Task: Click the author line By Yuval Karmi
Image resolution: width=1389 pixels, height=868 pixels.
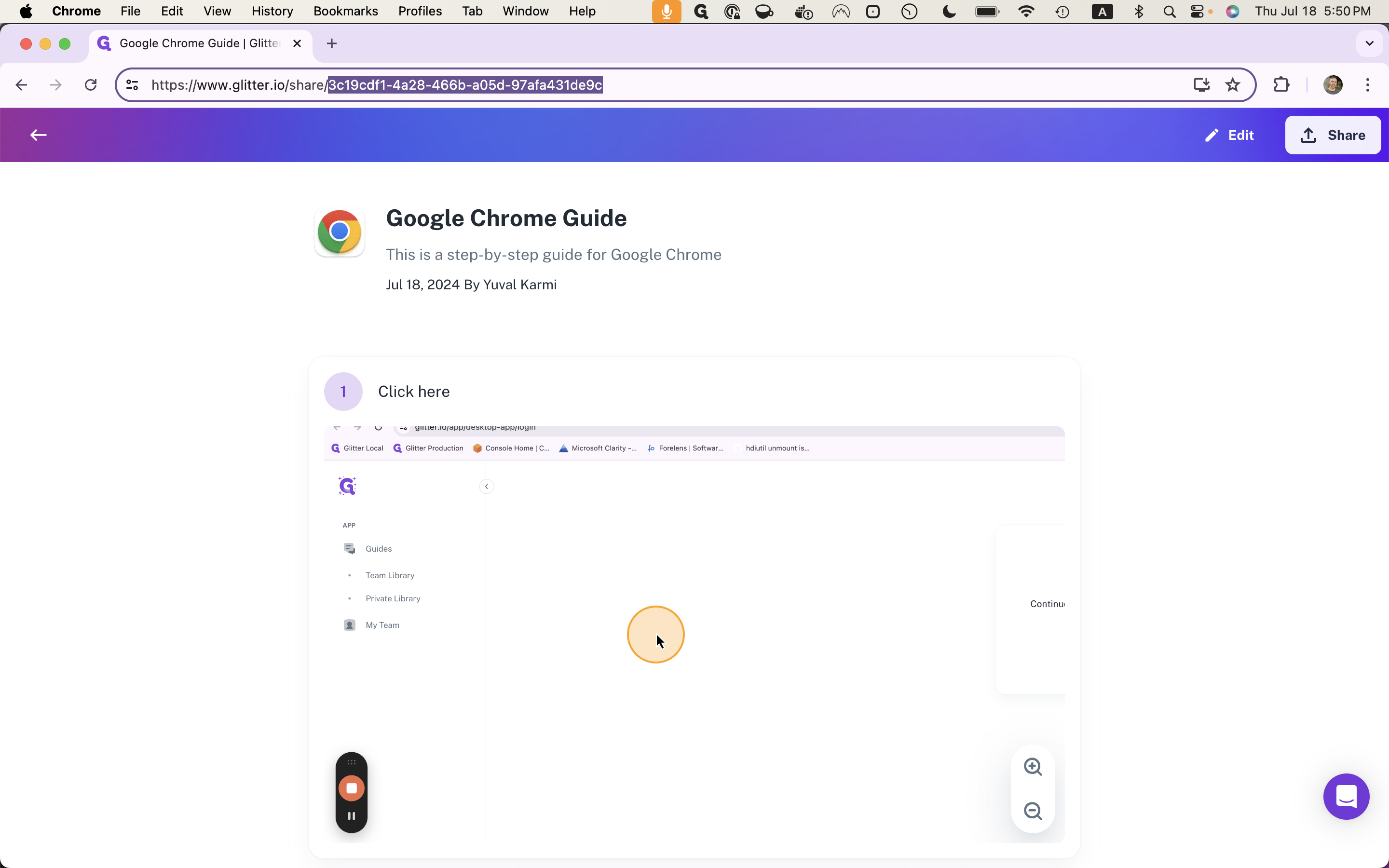Action: (x=510, y=285)
